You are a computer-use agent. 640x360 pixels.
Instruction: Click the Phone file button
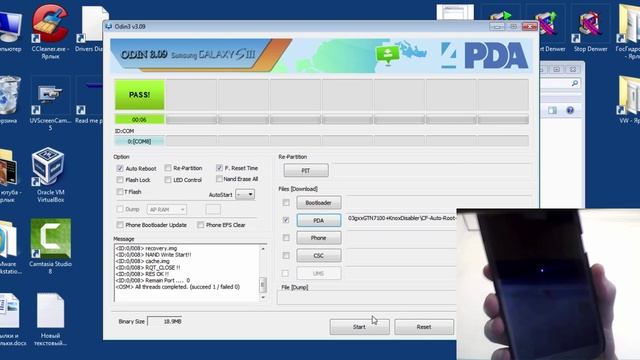[x=319, y=238]
